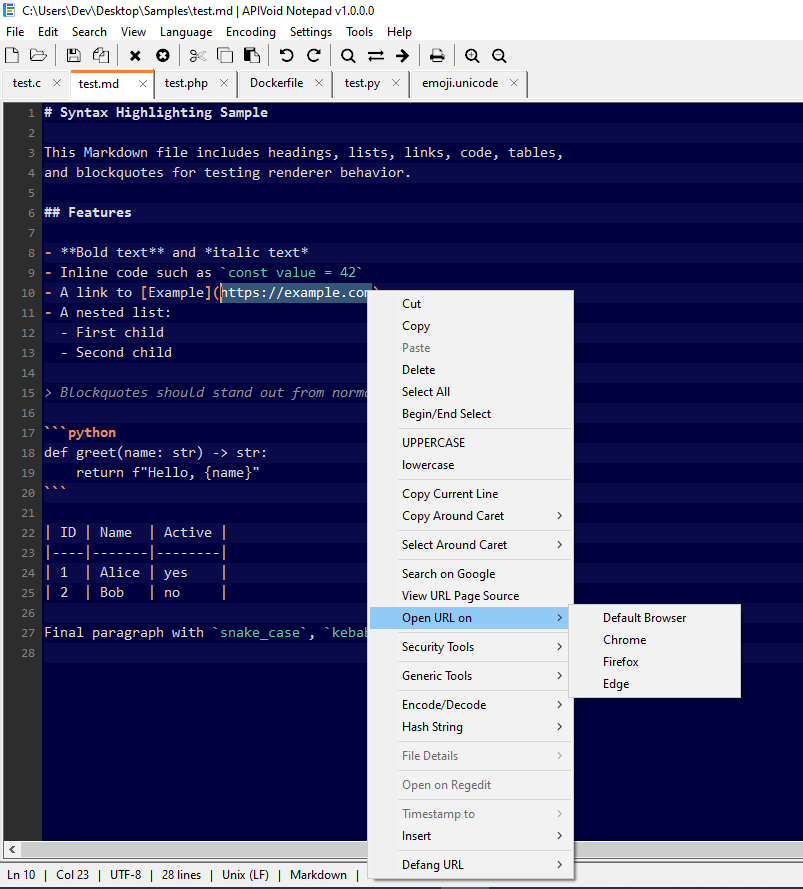The image size is (803, 889).
Task: Close the test.md tab
Action: click(143, 84)
